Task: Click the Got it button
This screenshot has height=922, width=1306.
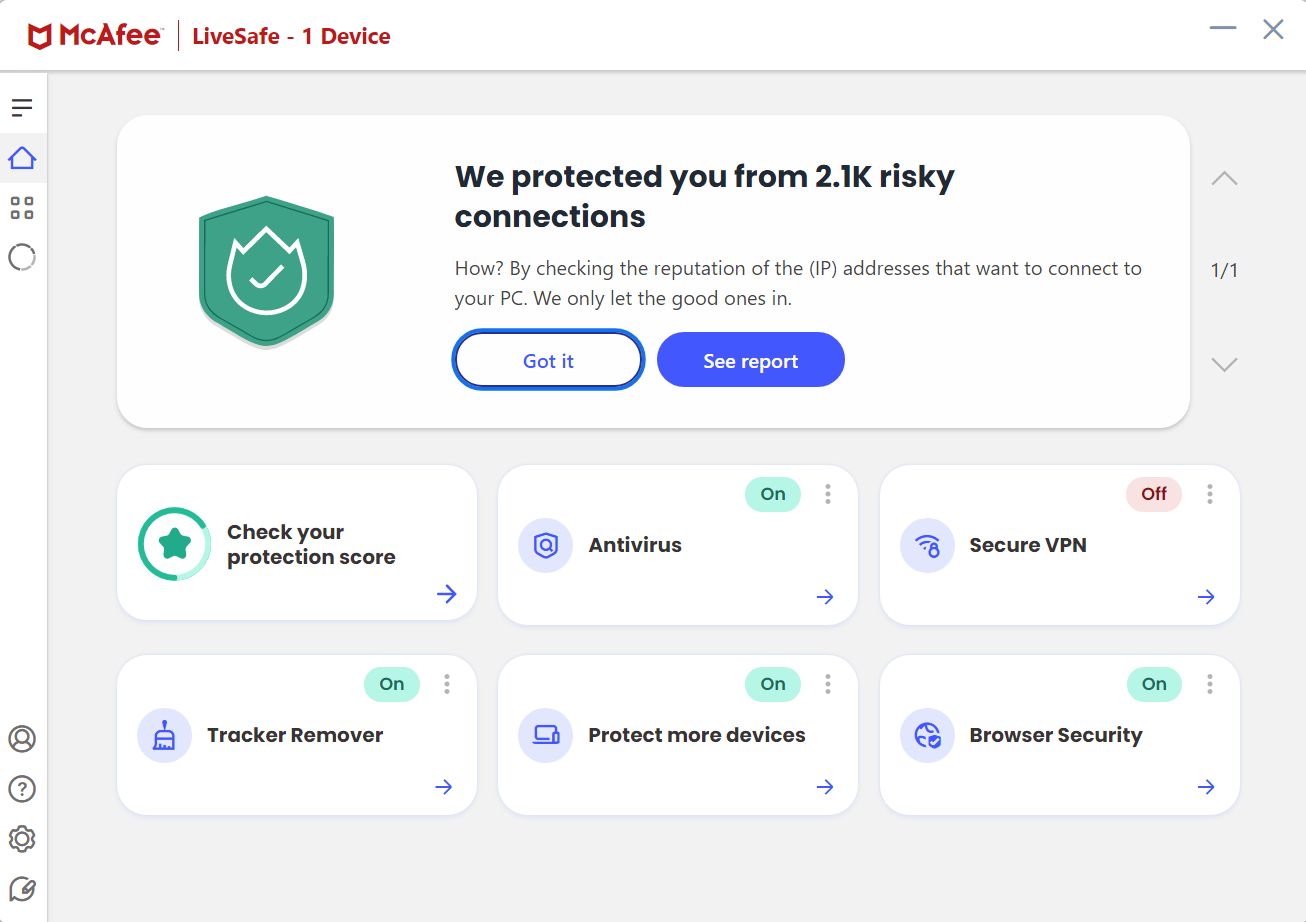Action: 548,359
